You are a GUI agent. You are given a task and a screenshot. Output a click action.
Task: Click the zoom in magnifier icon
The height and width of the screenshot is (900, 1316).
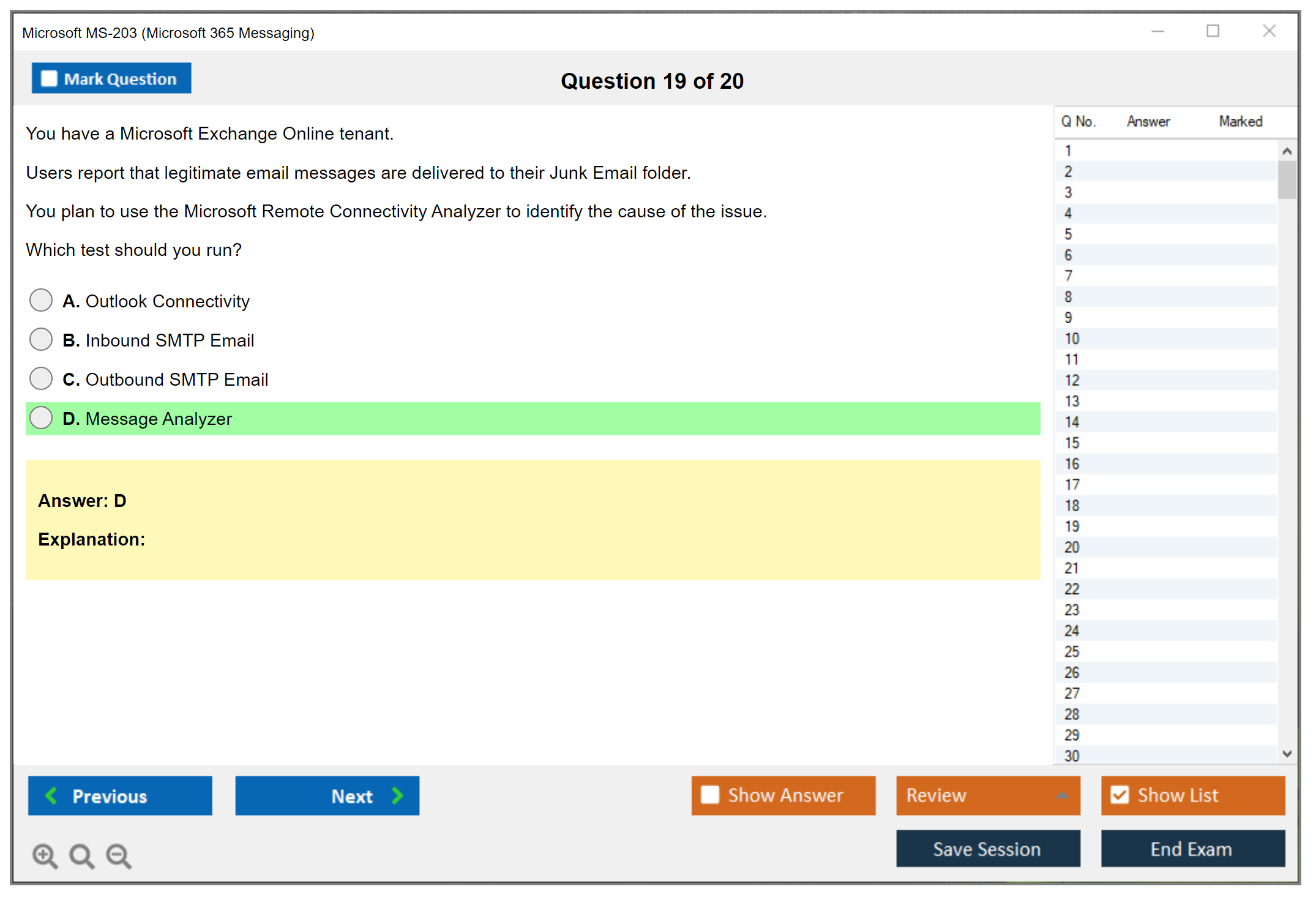pos(45,855)
